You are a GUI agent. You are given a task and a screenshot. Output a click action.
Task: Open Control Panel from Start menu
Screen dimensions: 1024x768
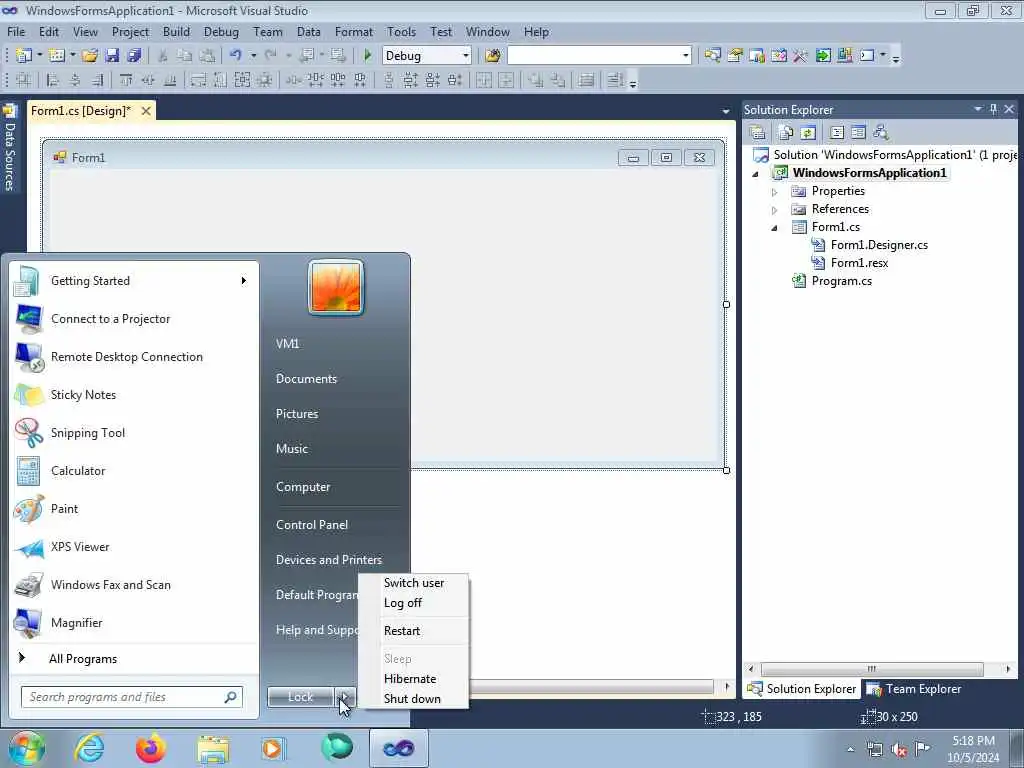(x=312, y=525)
